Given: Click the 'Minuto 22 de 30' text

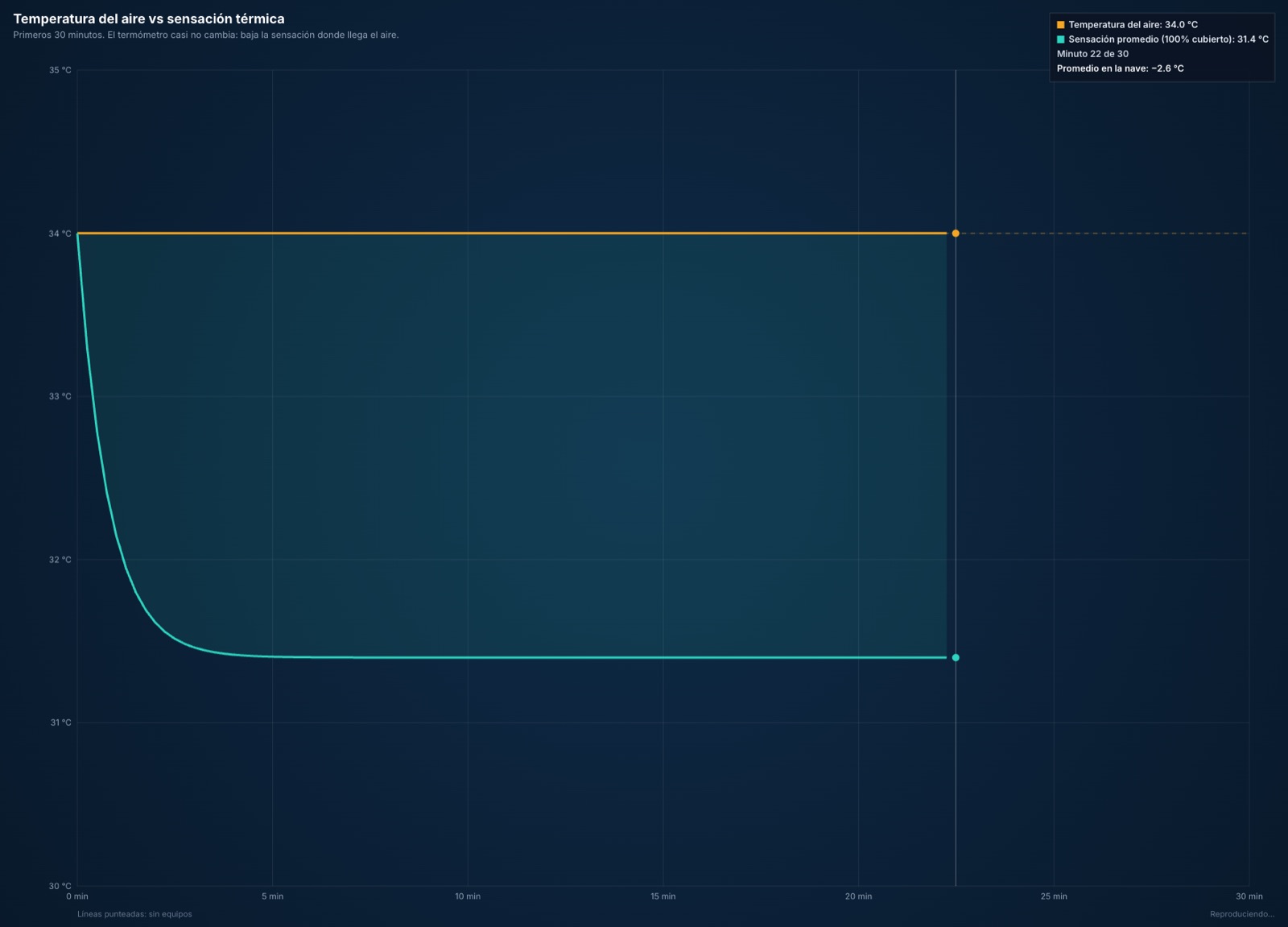Looking at the screenshot, I should (1092, 54).
